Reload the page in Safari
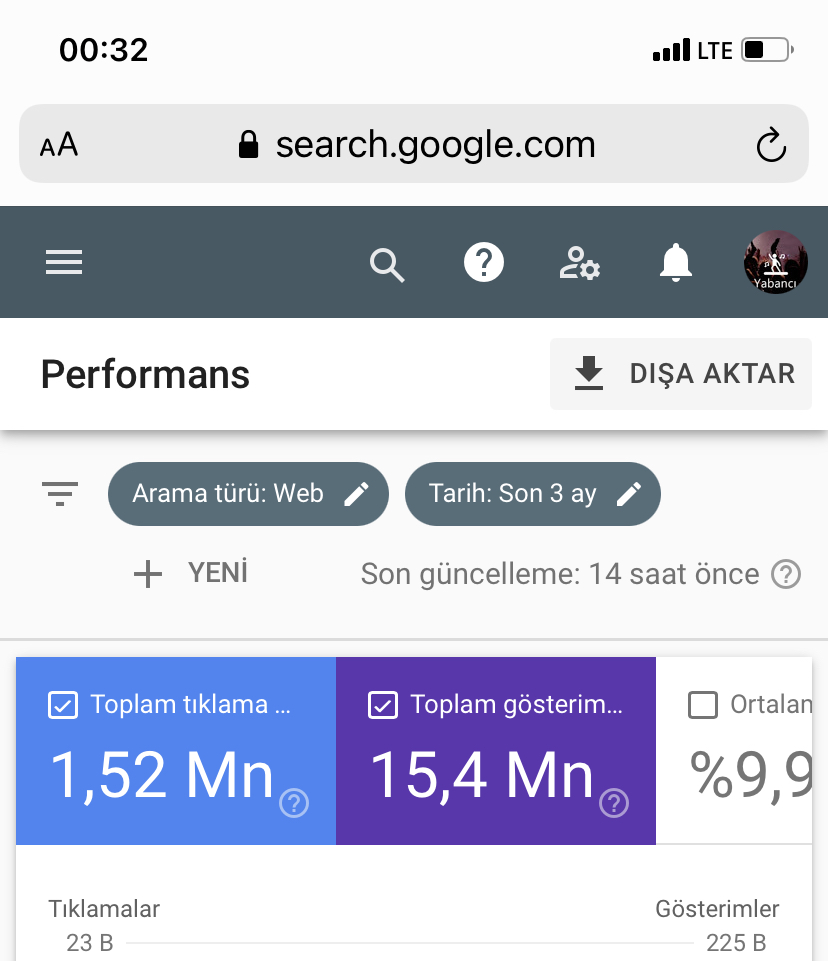This screenshot has width=828, height=961. pyautogui.click(x=770, y=145)
